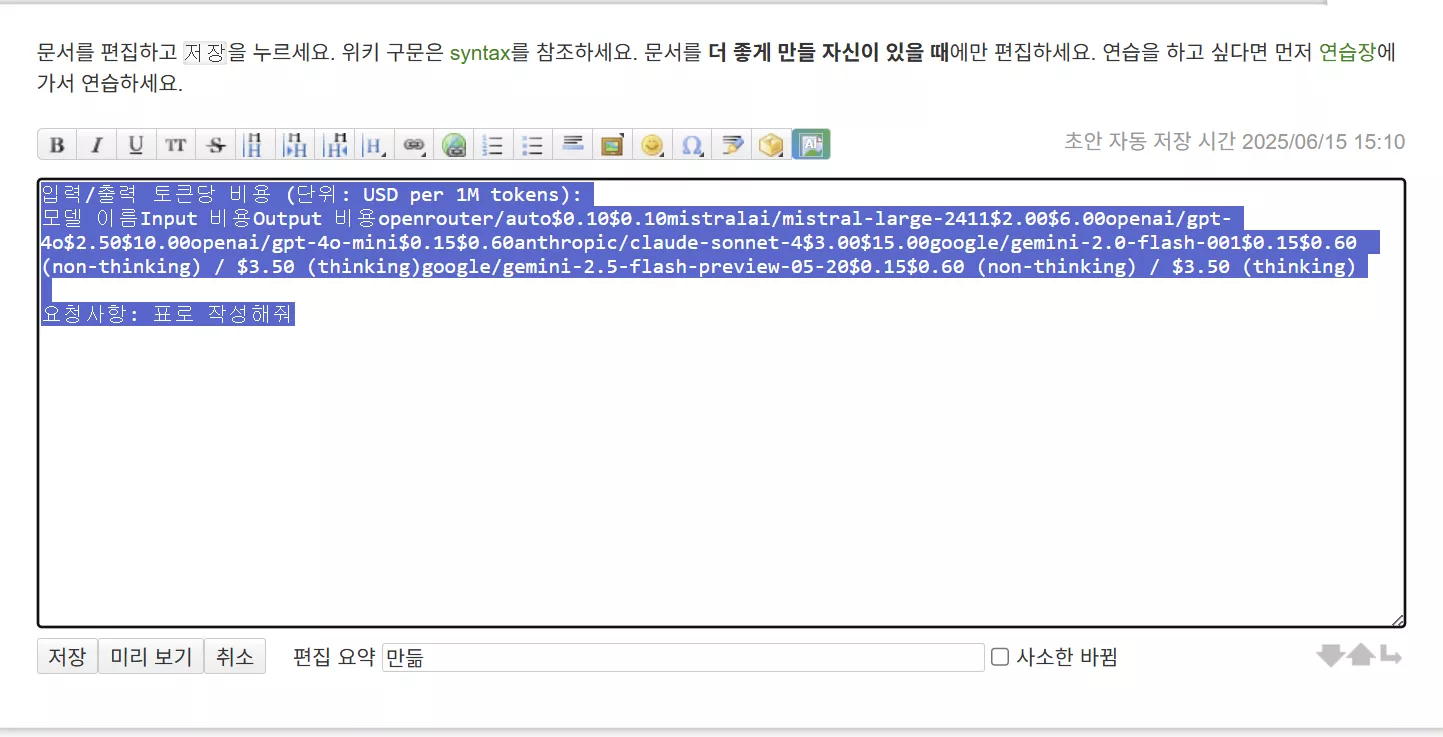Insert an external link using the globe icon
The image size is (1443, 737).
click(454, 145)
